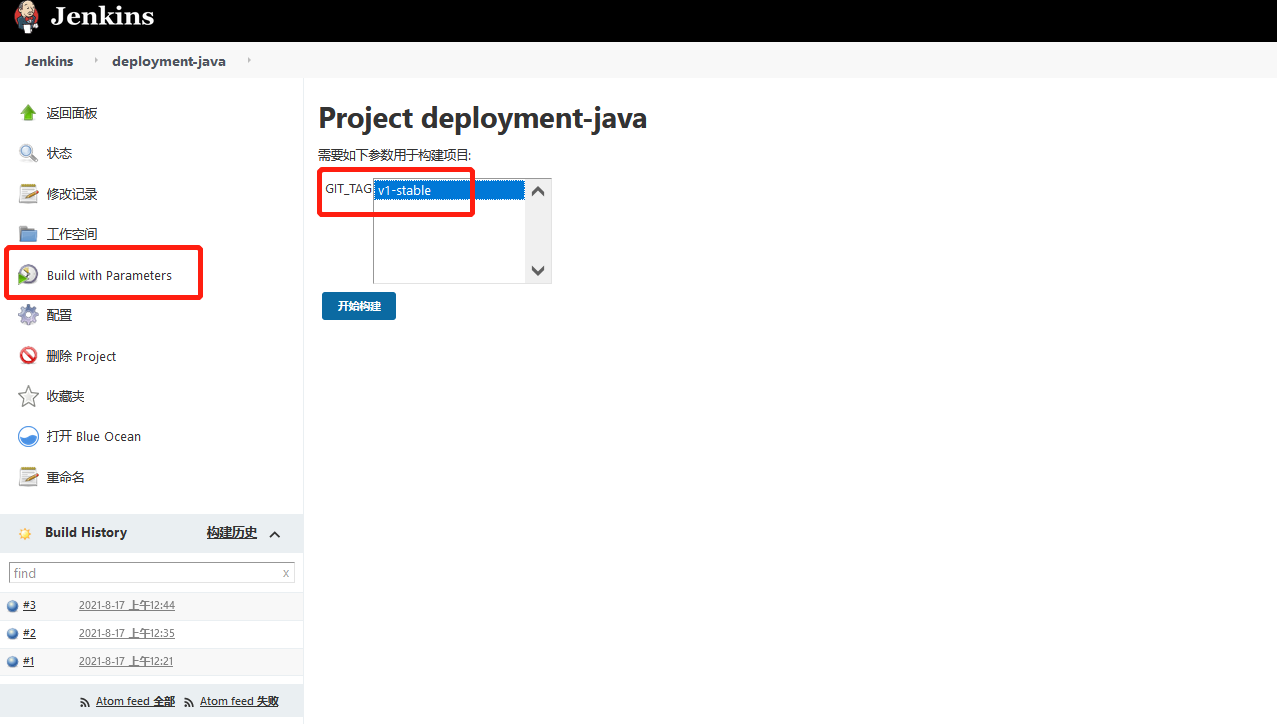This screenshot has height=724, width=1277.
Task: Select v1-stable in the GIT_TAG list
Action: (449, 190)
